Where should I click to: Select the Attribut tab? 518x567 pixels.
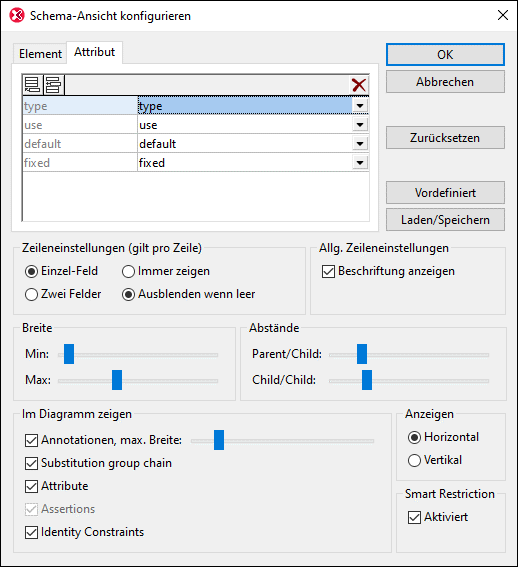point(94,52)
